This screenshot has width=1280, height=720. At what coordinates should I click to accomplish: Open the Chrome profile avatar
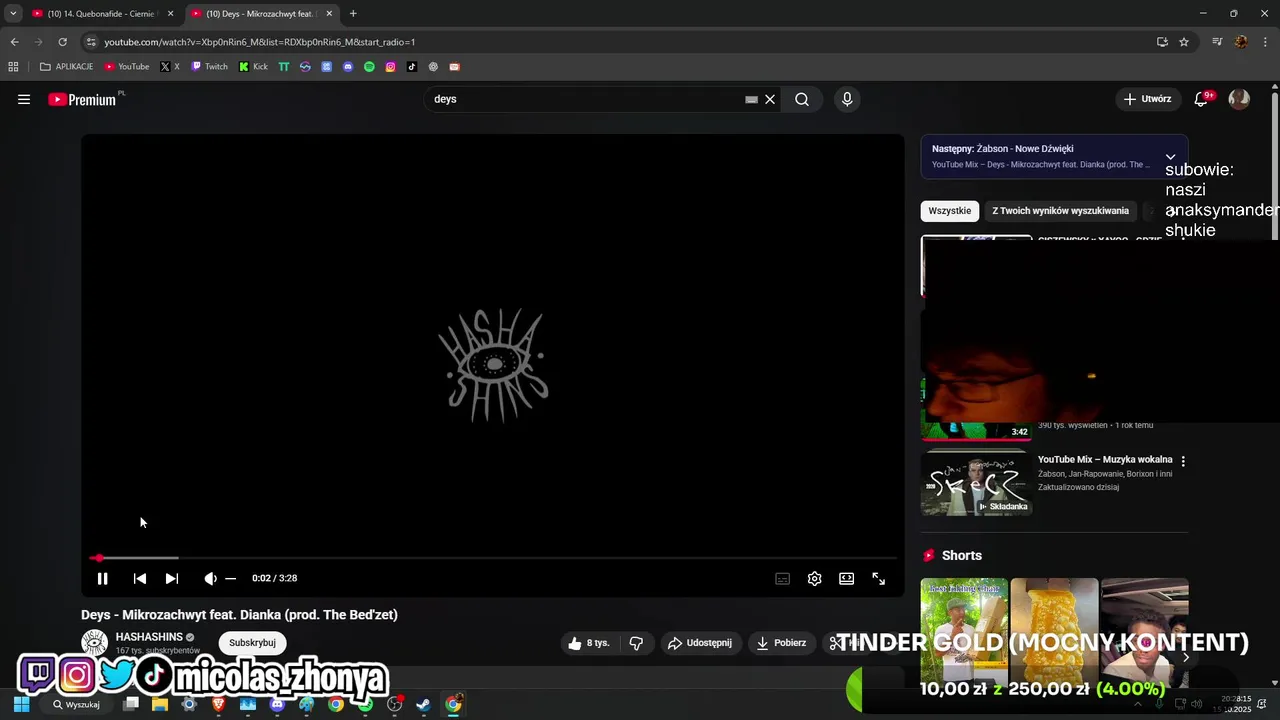(x=1241, y=42)
